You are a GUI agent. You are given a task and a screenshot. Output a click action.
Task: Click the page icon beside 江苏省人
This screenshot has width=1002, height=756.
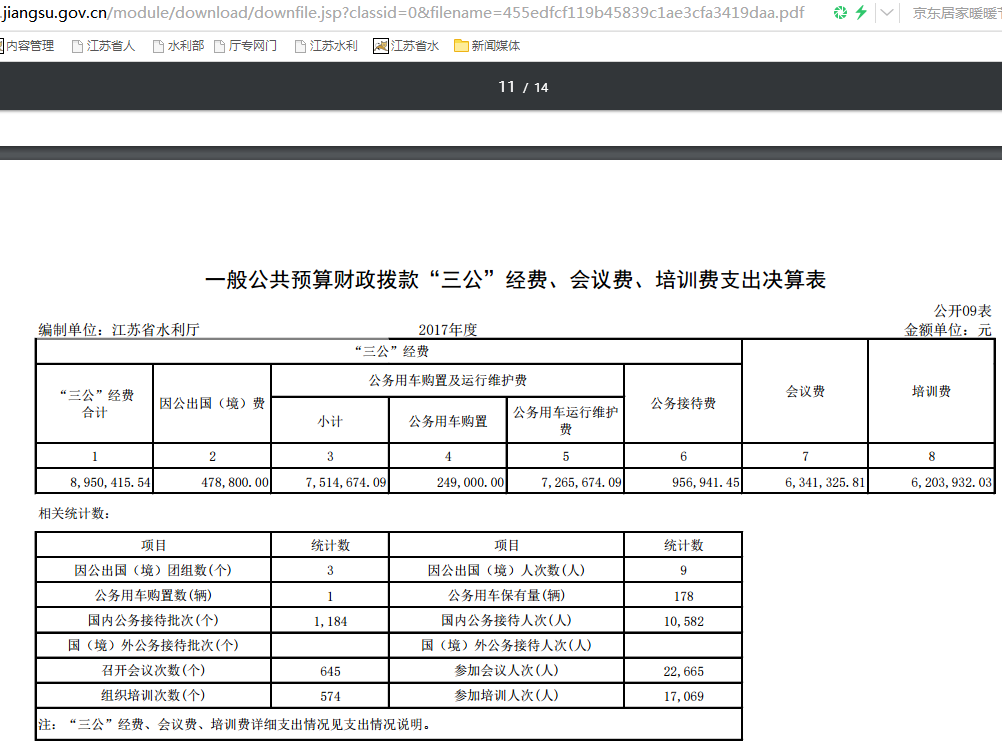(x=77, y=46)
